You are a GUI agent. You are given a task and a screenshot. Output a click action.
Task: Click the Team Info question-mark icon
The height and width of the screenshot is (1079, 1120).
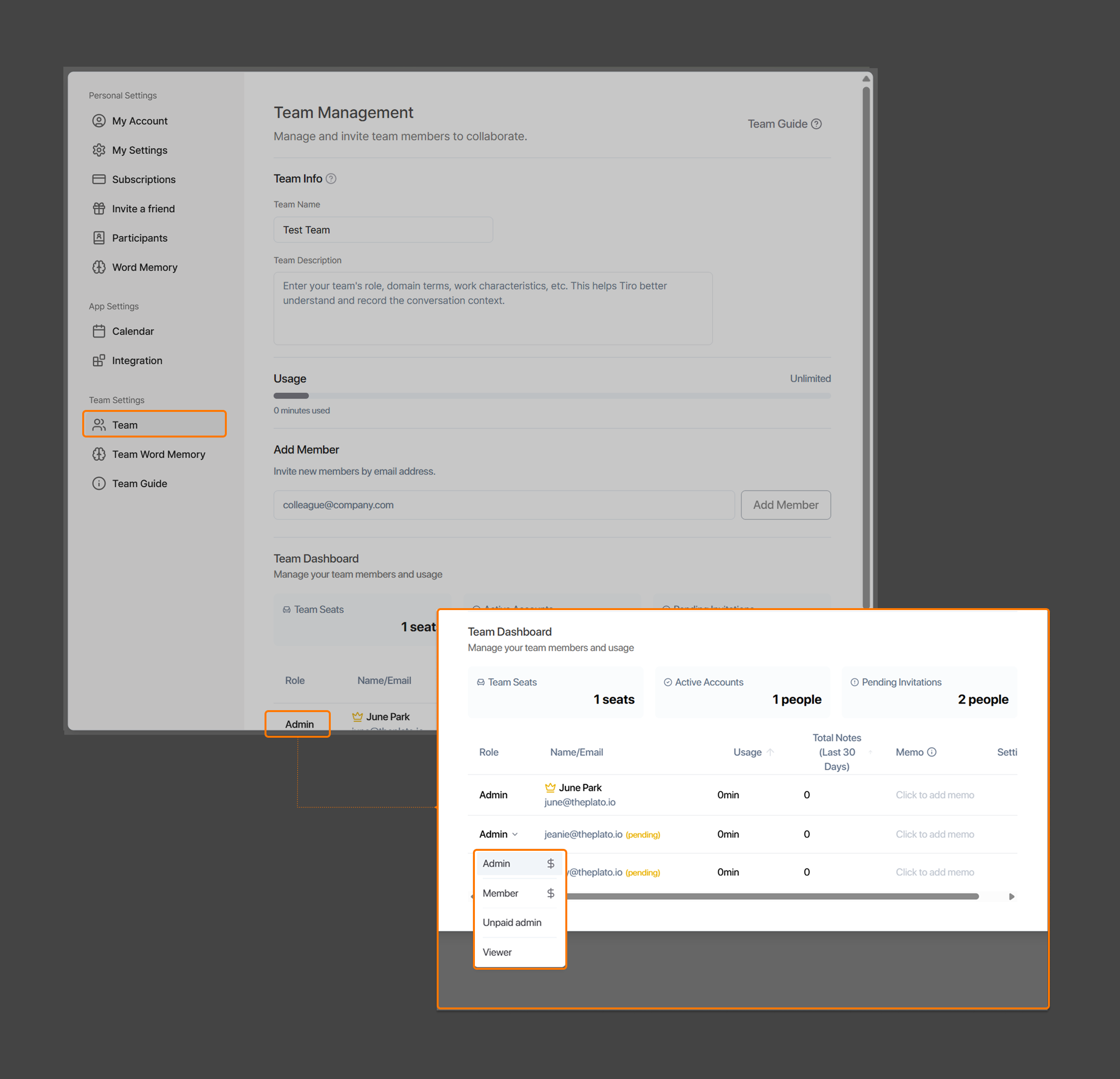(331, 179)
